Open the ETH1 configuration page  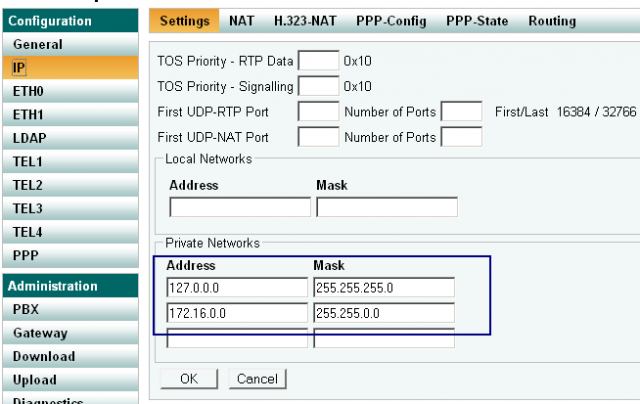click(70, 115)
